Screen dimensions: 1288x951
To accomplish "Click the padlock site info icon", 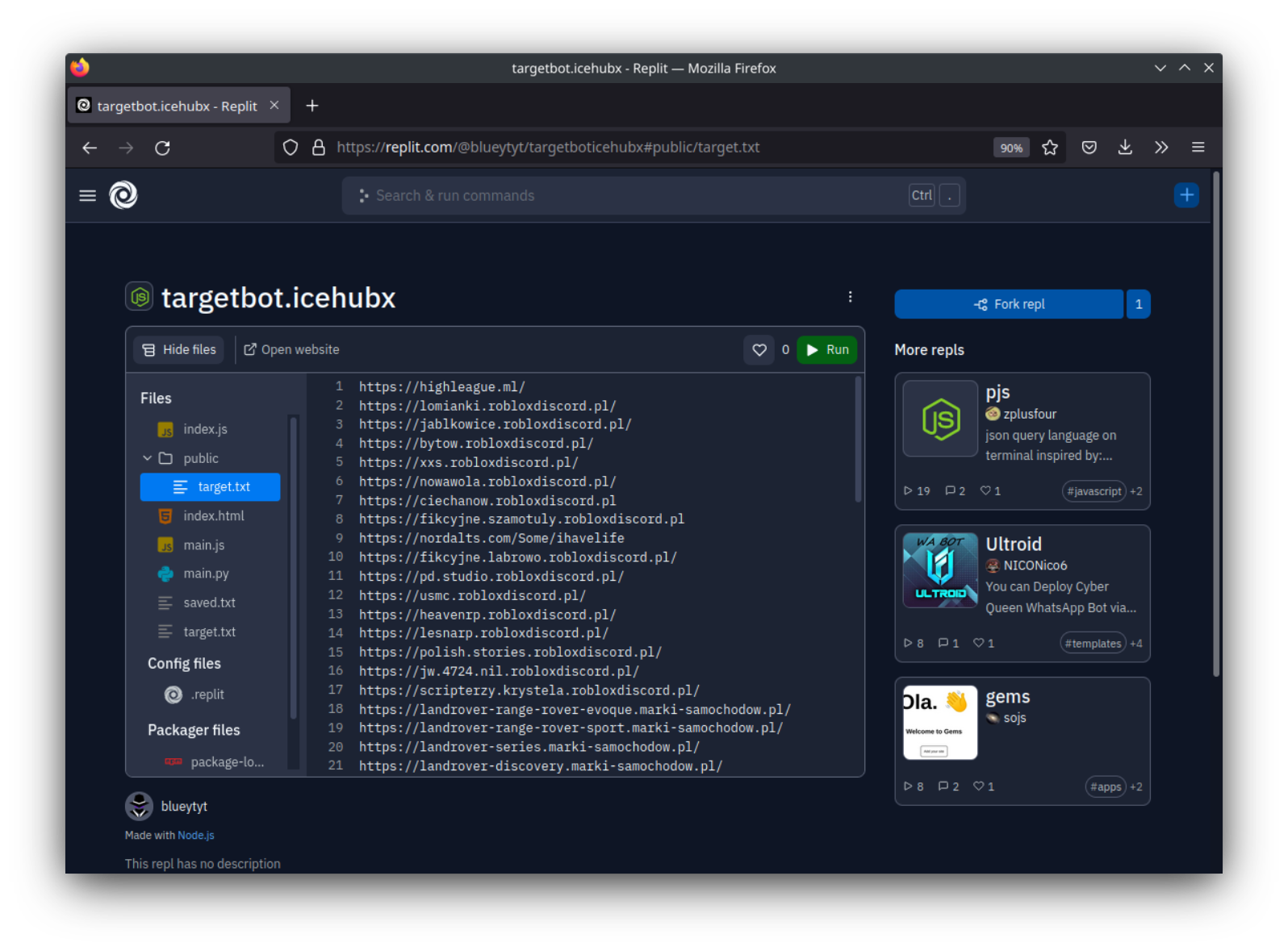I will coord(319,148).
